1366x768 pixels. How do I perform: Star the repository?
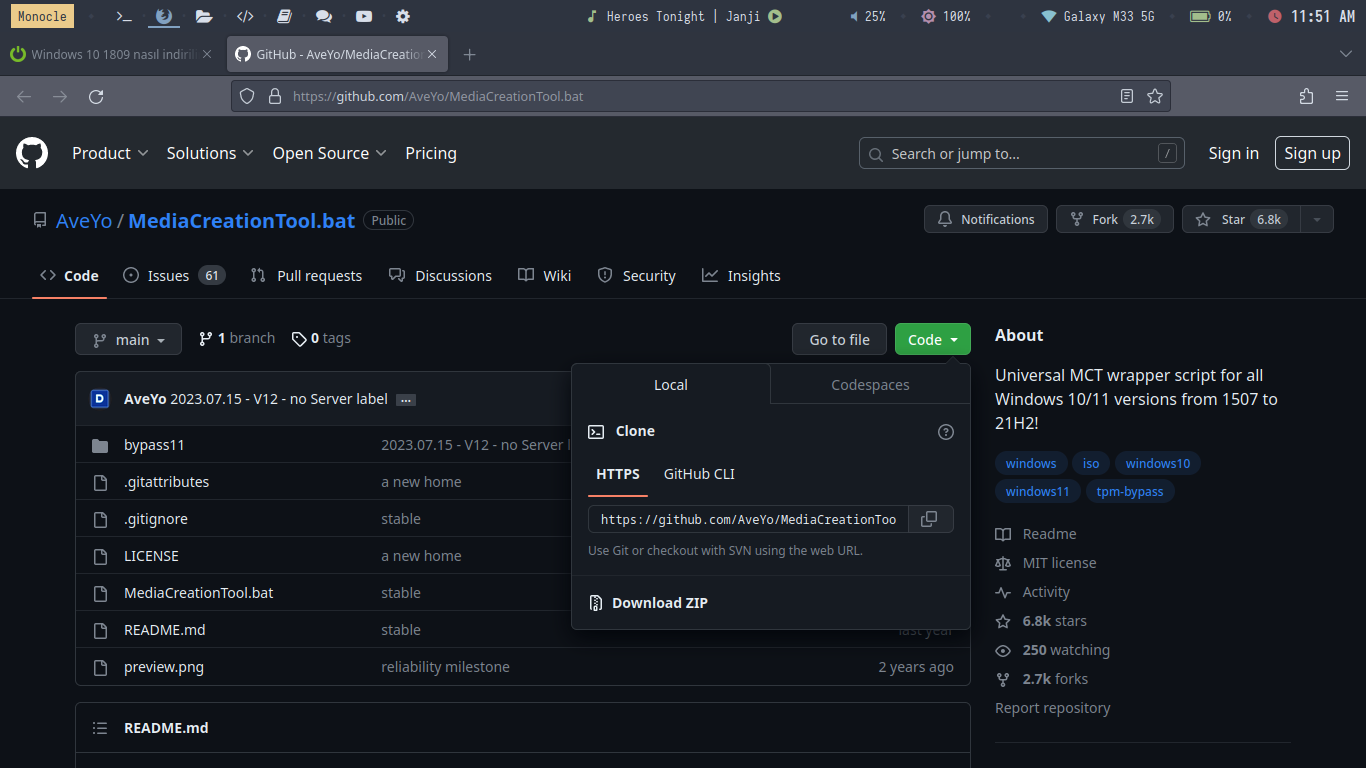1242,219
